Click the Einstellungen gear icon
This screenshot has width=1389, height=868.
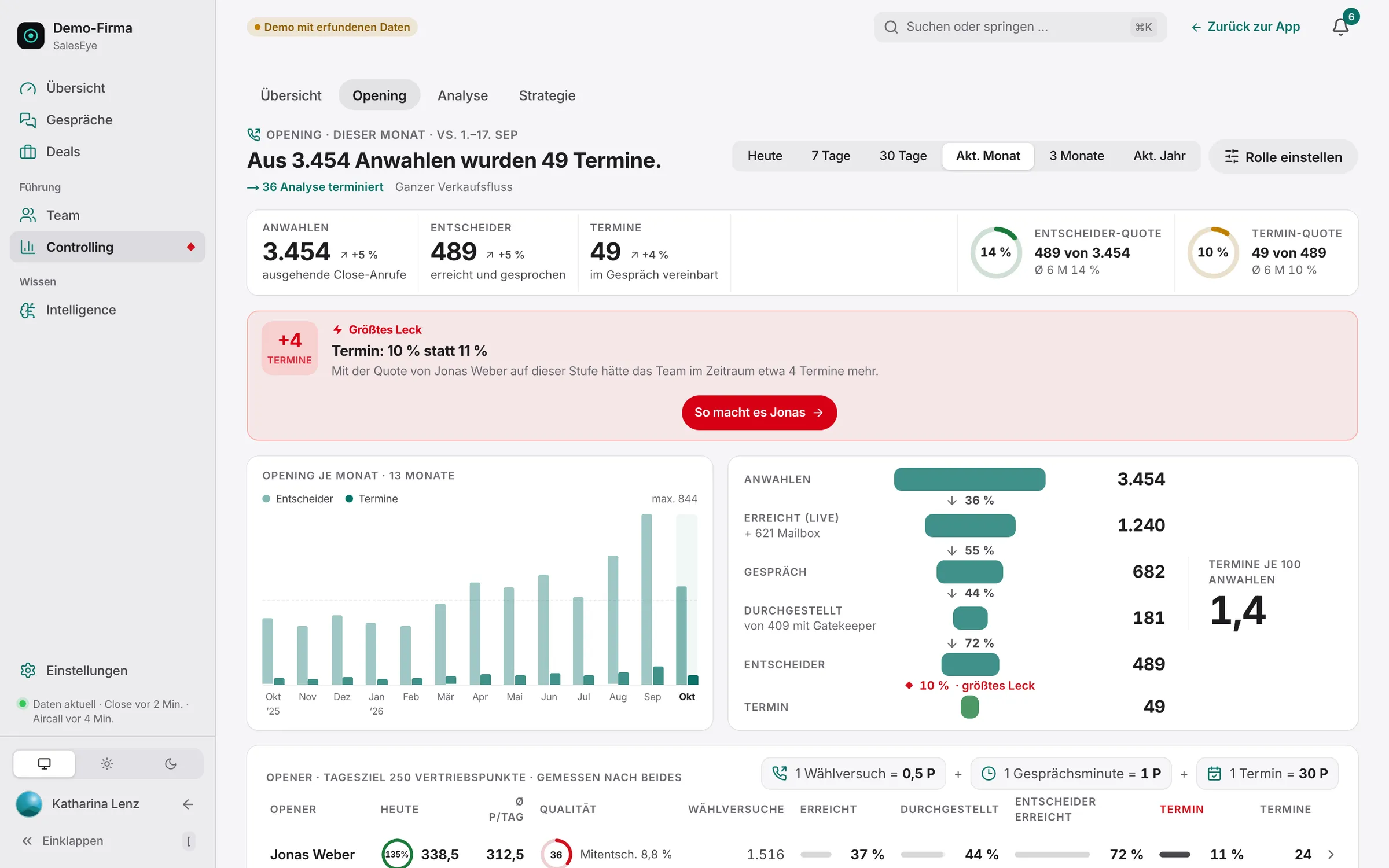pyautogui.click(x=28, y=670)
